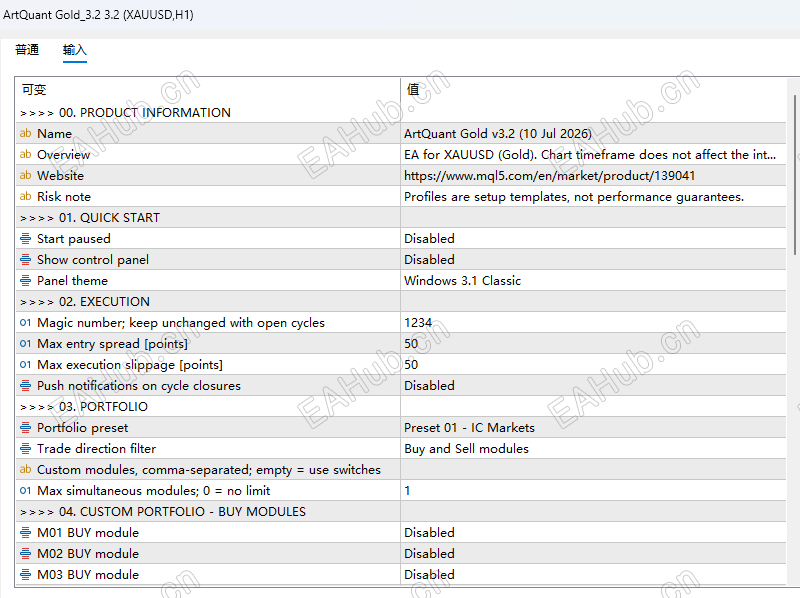Open Trade direction filter value Buy and Sell modules
Screen dimensions: 800x598
coord(593,448)
